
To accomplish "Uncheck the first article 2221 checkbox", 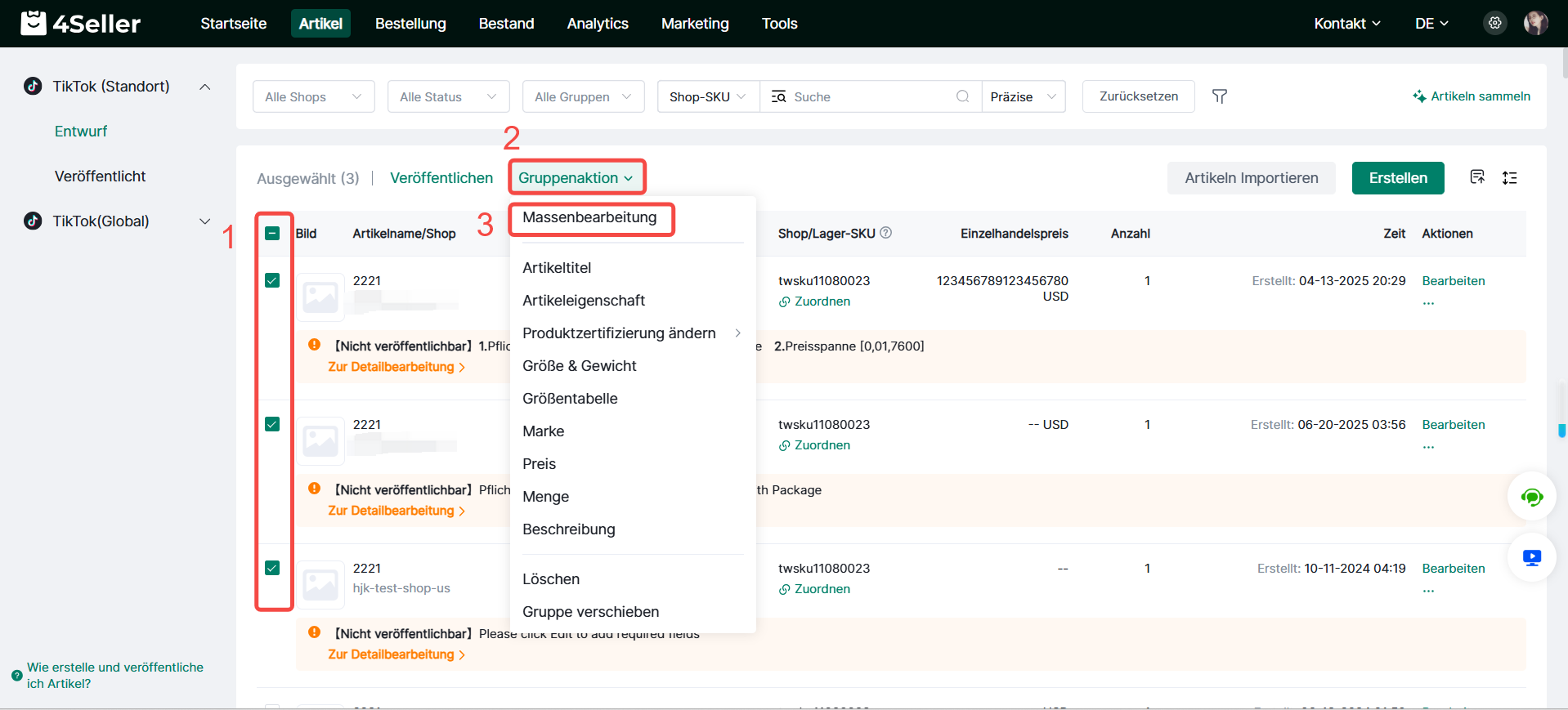I will point(272,280).
